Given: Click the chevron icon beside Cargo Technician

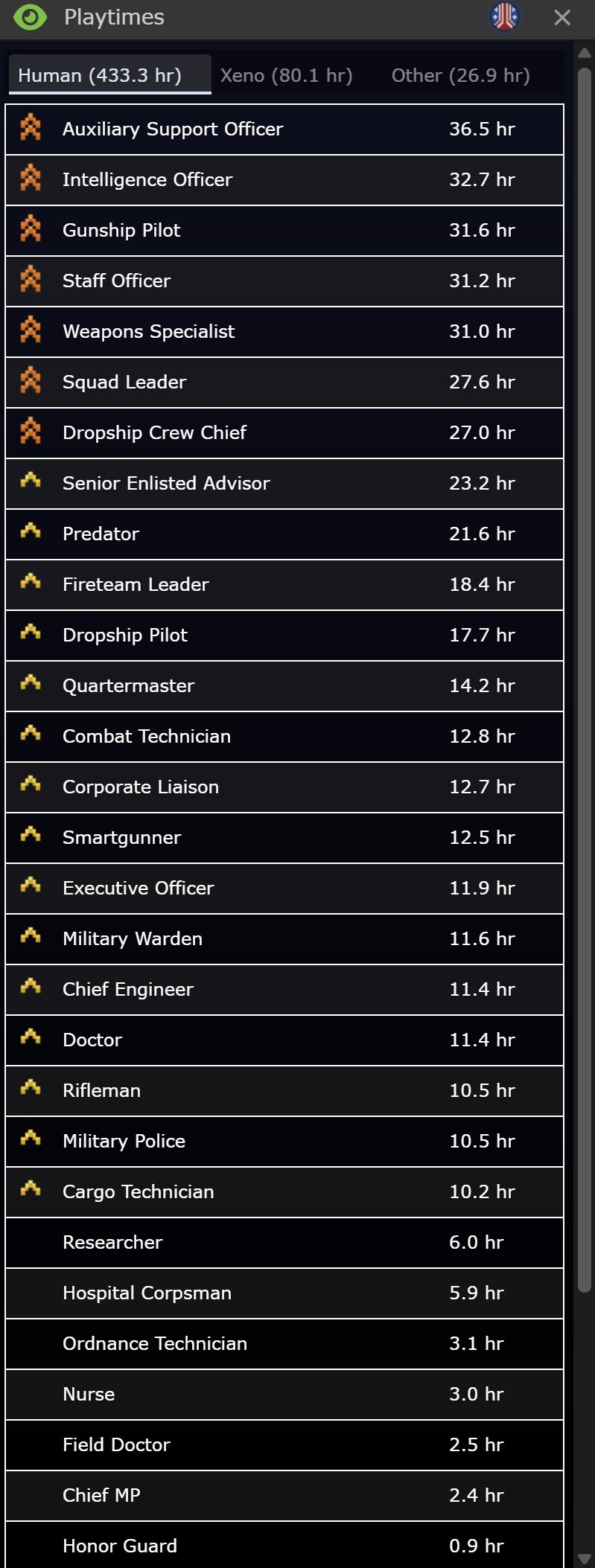Looking at the screenshot, I should click(31, 1189).
